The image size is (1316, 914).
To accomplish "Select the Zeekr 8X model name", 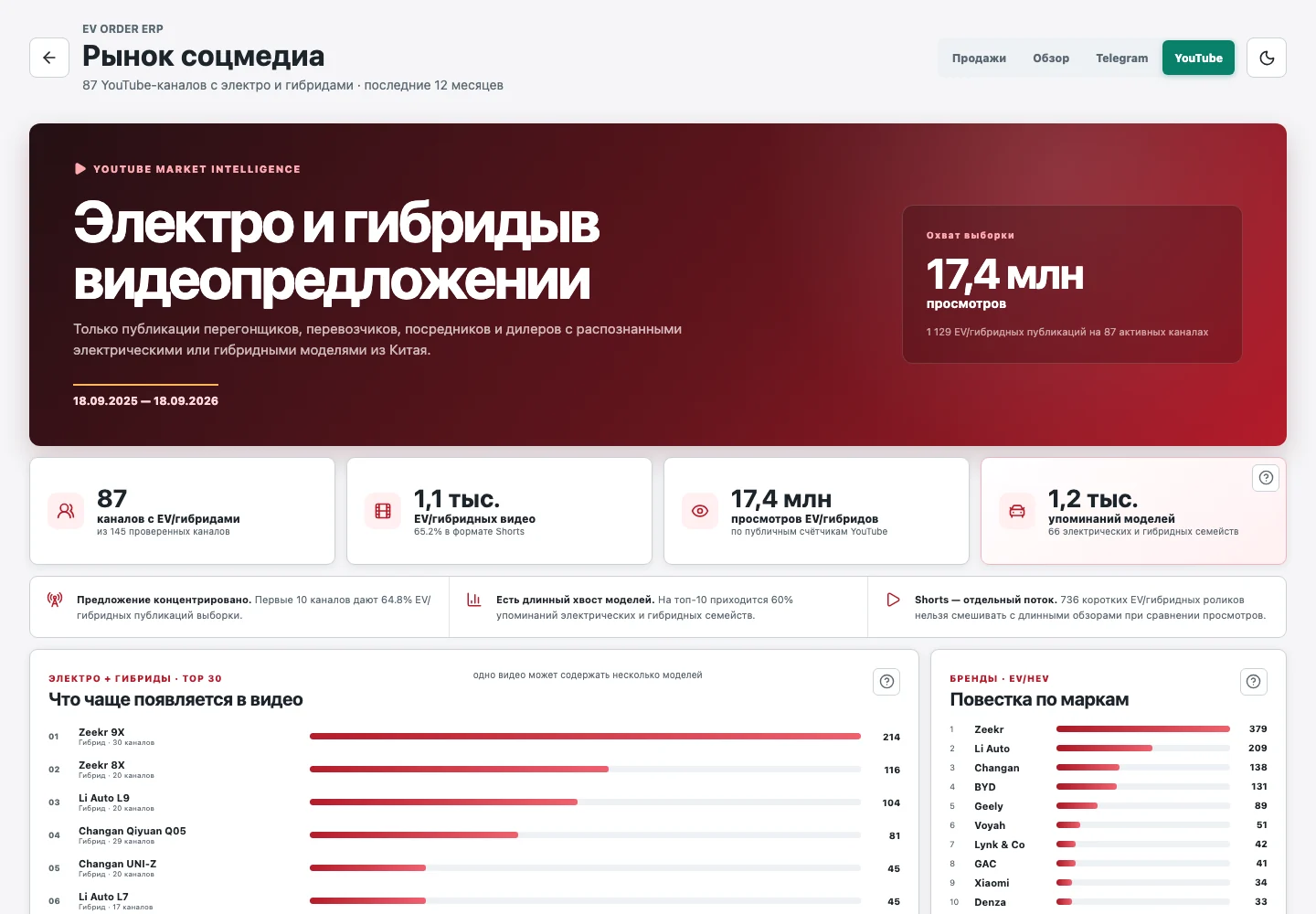I will point(101,765).
